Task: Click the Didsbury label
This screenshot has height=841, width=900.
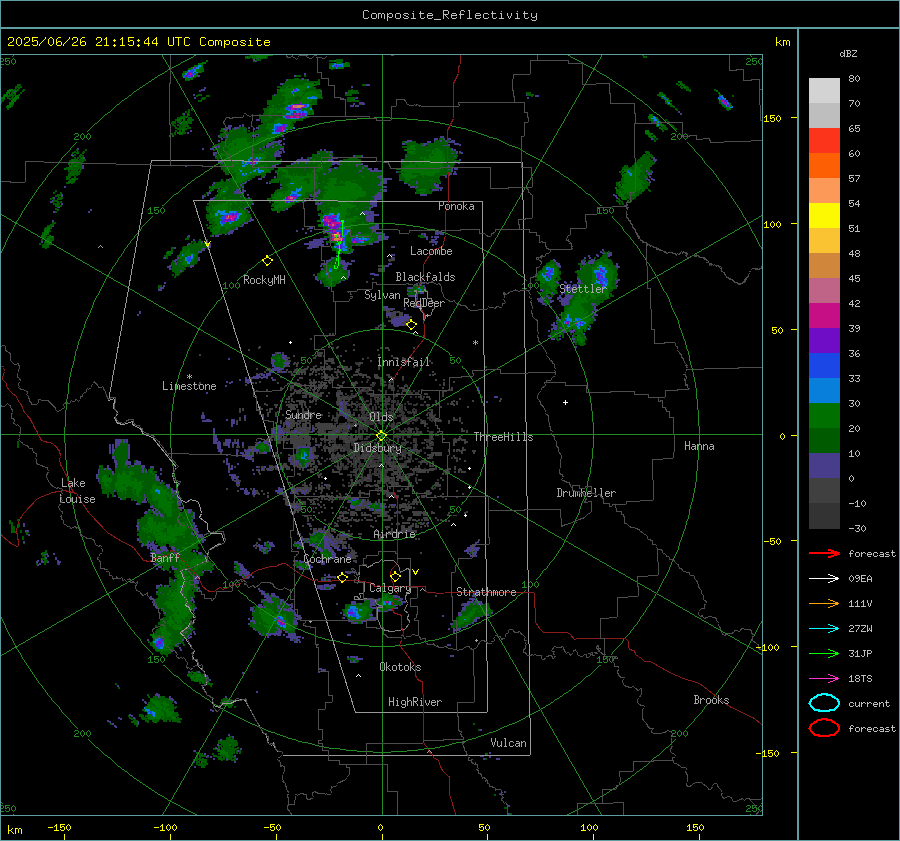Action: coord(377,448)
